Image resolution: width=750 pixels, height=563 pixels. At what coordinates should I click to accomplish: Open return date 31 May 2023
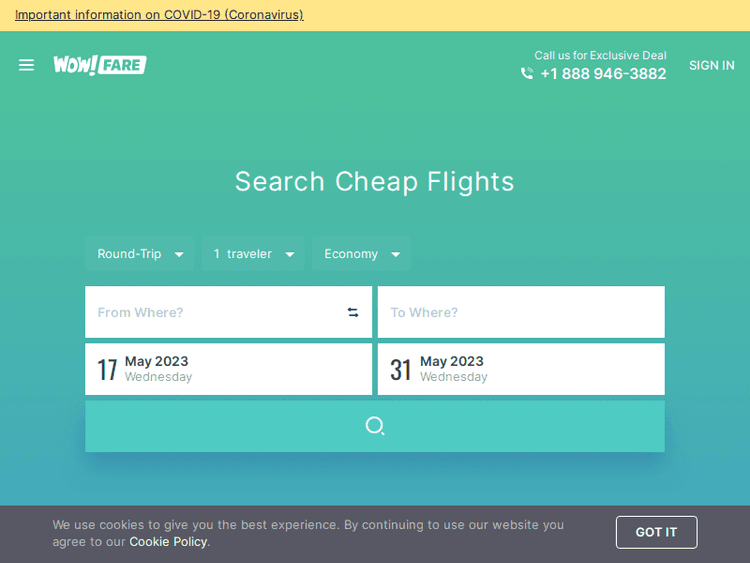(x=520, y=369)
